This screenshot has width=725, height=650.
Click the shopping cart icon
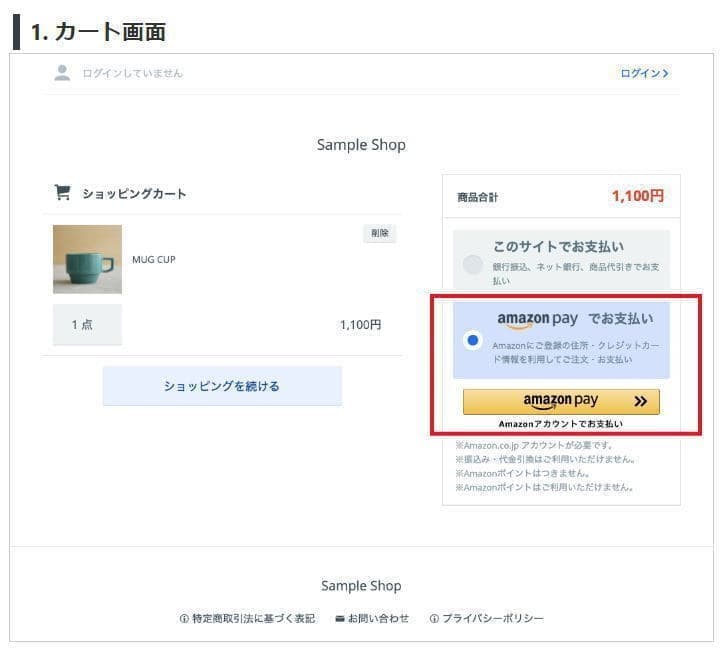(62, 192)
